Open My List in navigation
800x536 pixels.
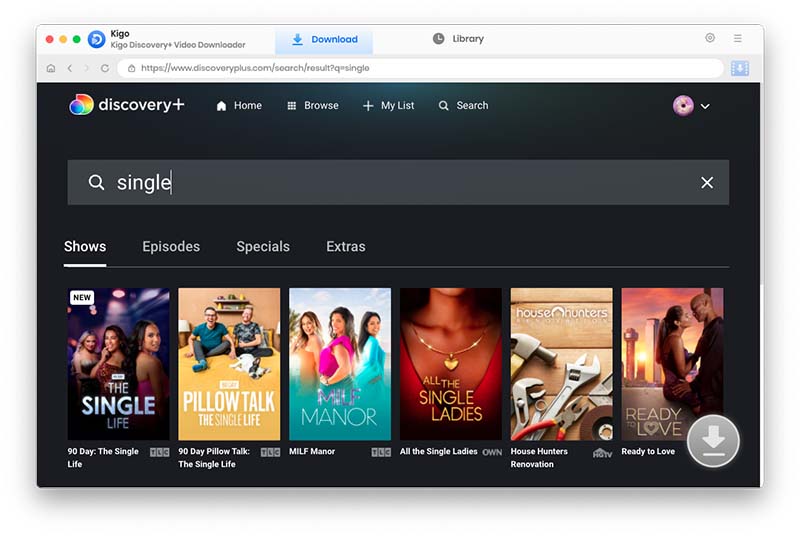tap(388, 106)
